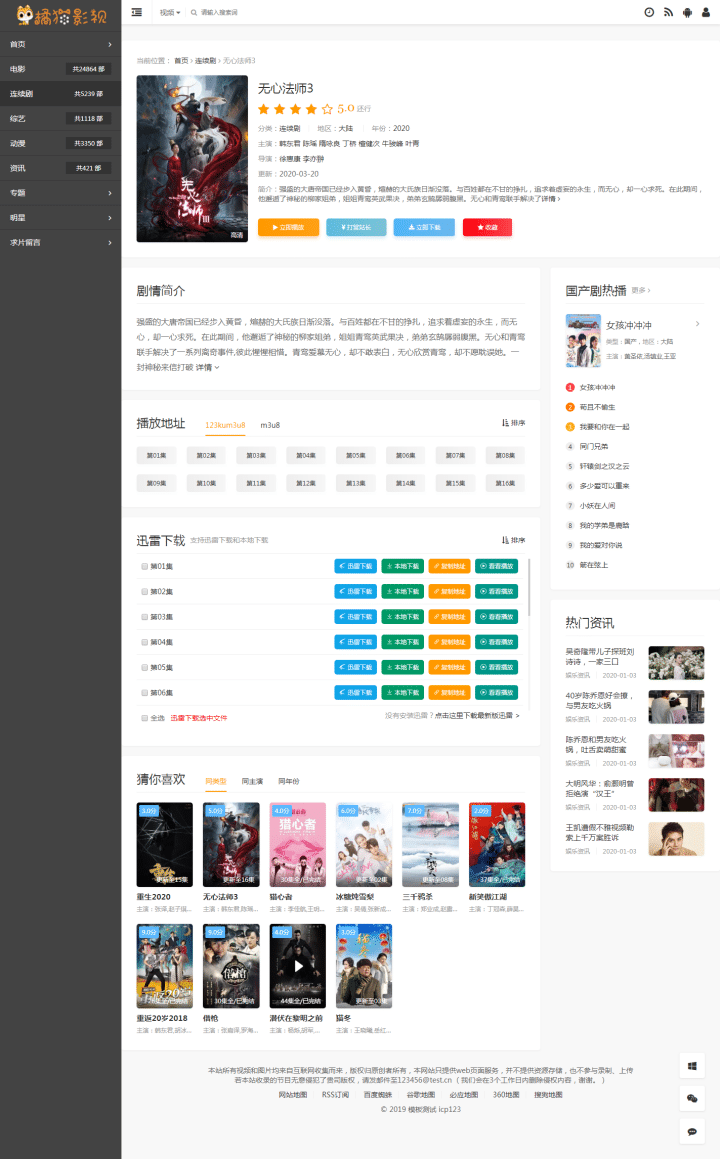Switch to the 123kum3u8 source tab
The width and height of the screenshot is (720, 1159).
(x=225, y=425)
